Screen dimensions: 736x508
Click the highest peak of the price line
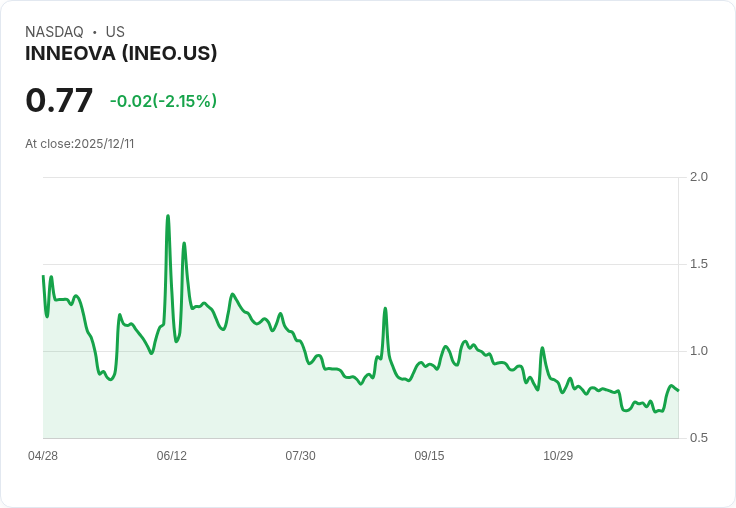(168, 216)
